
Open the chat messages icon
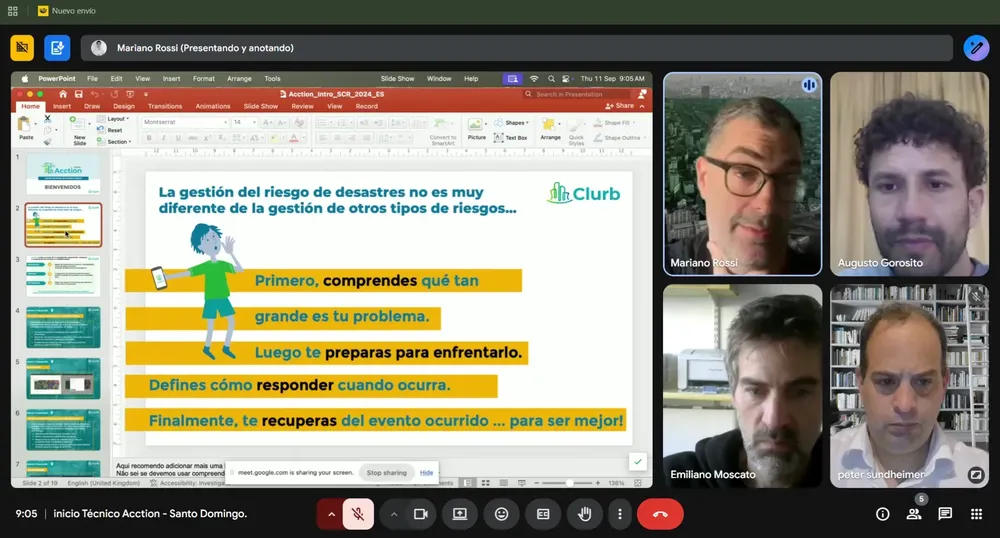pyautogui.click(x=945, y=514)
